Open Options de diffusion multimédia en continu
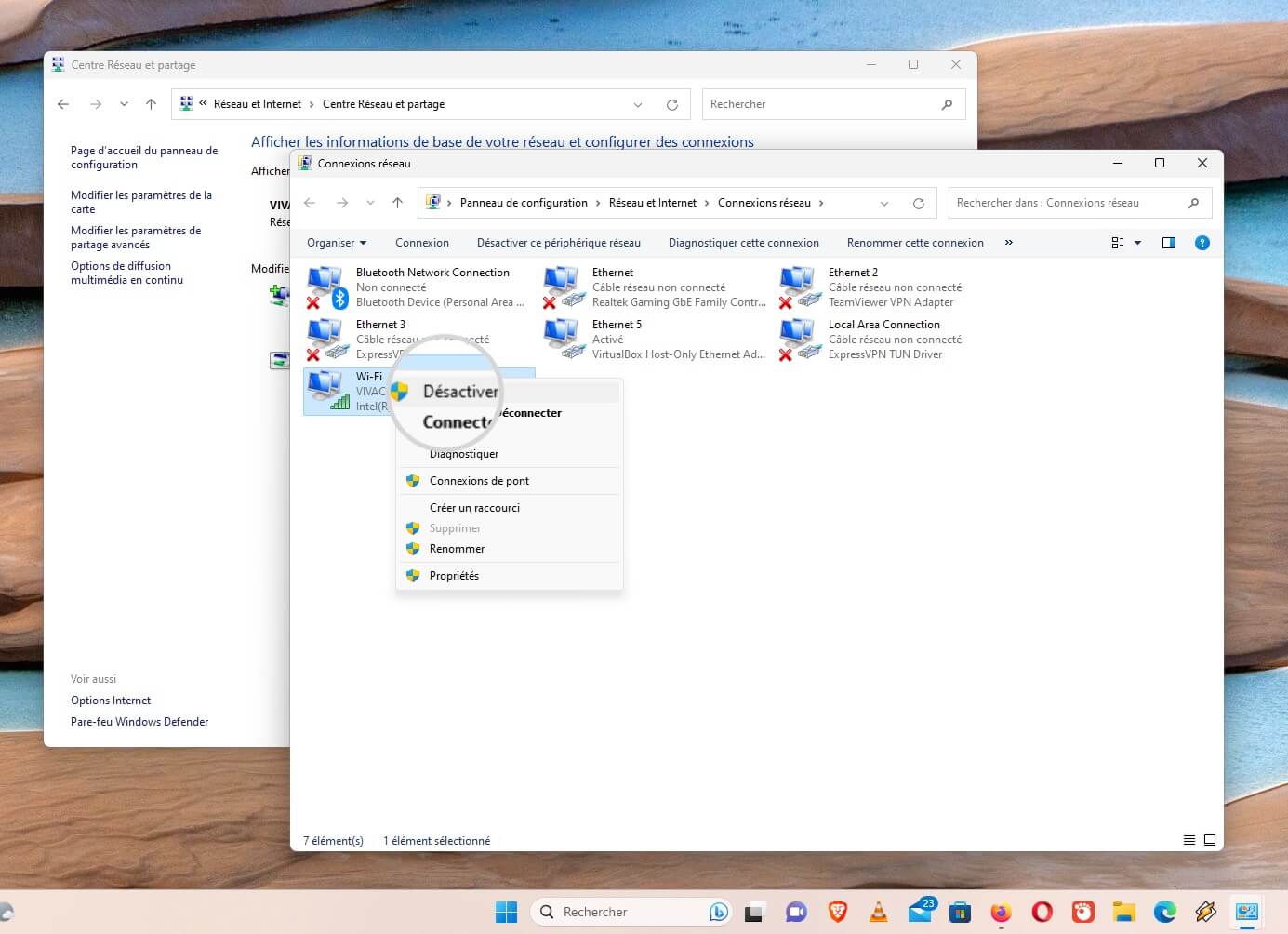1288x934 pixels. coord(126,273)
